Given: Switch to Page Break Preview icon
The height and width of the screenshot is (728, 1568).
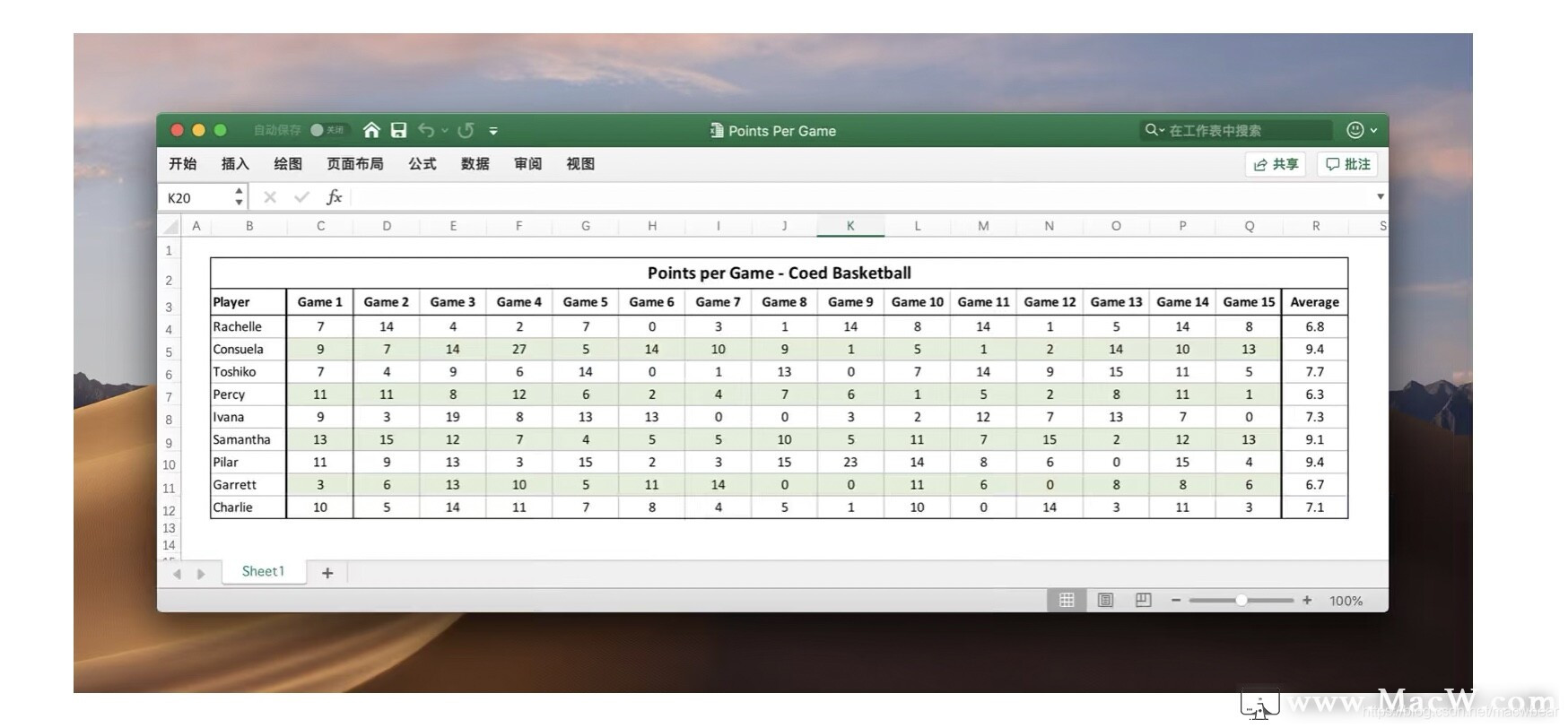Looking at the screenshot, I should click(1143, 601).
